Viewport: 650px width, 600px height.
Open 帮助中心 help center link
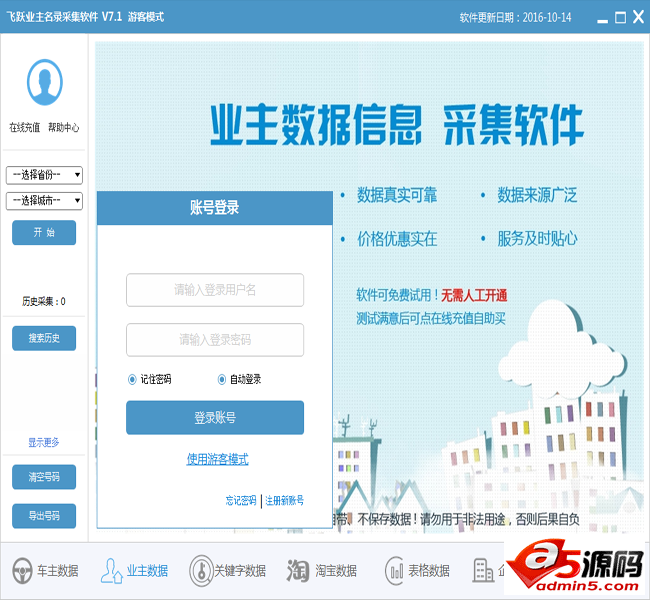tap(63, 127)
